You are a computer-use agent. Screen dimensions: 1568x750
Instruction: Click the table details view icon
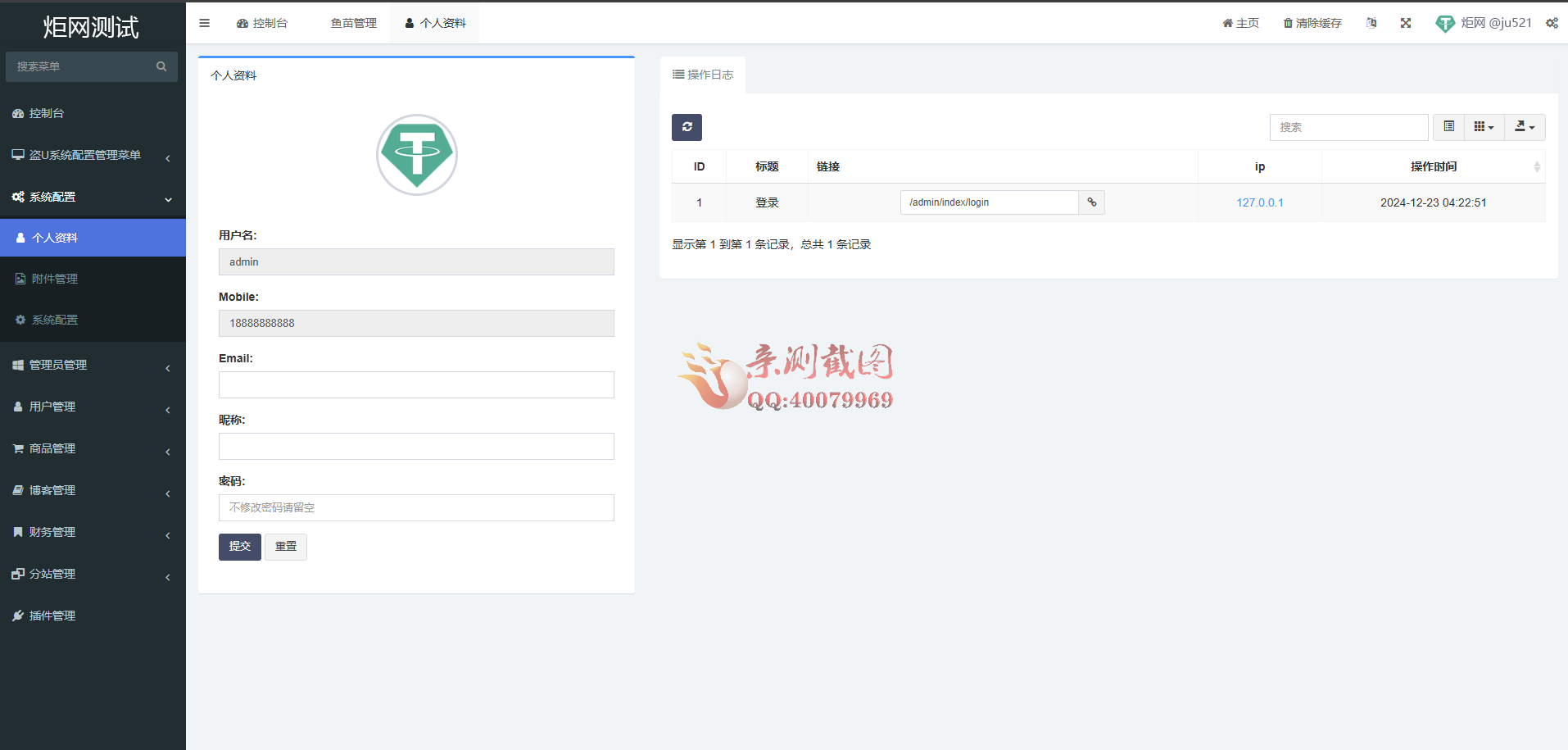click(1448, 127)
